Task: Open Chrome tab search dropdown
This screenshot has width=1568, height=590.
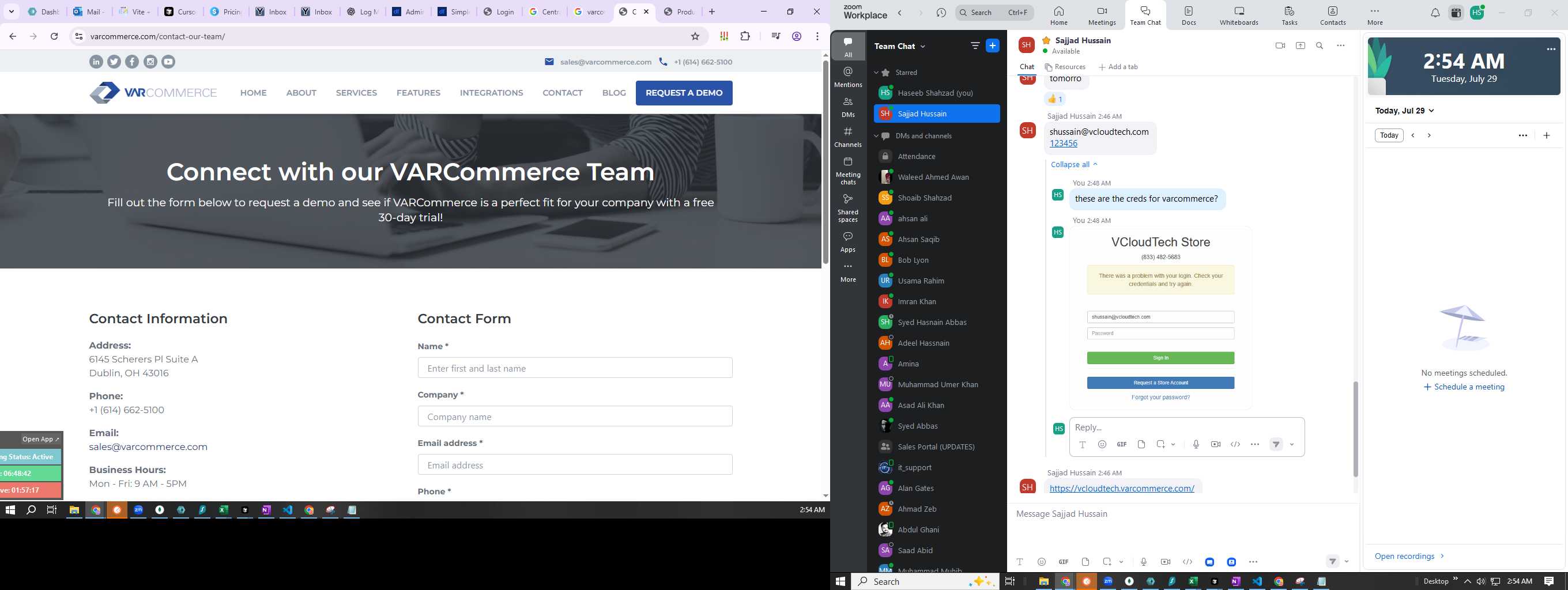Action: 12,12
